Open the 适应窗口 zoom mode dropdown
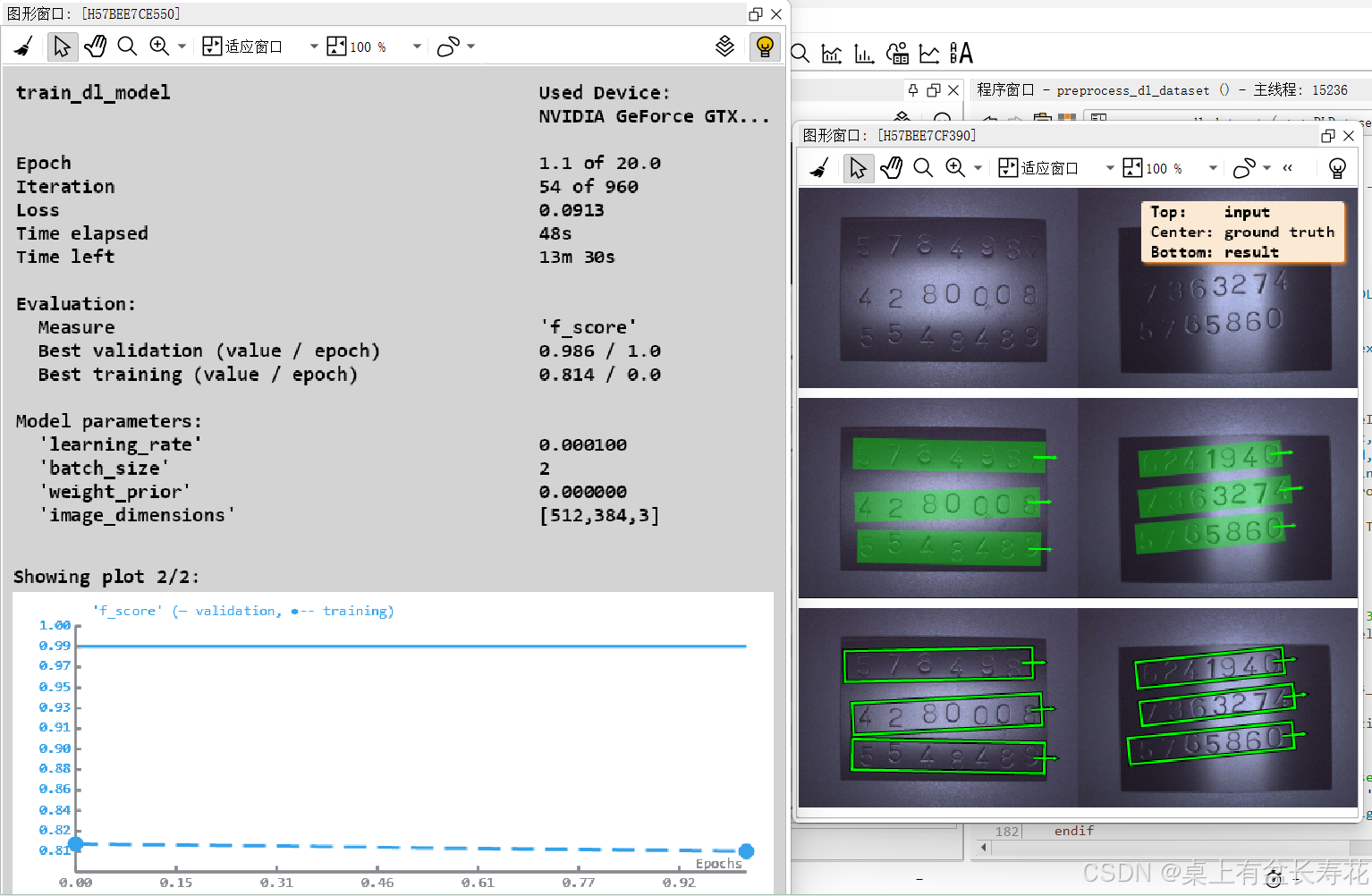The width and height of the screenshot is (1372, 896). tap(313, 46)
